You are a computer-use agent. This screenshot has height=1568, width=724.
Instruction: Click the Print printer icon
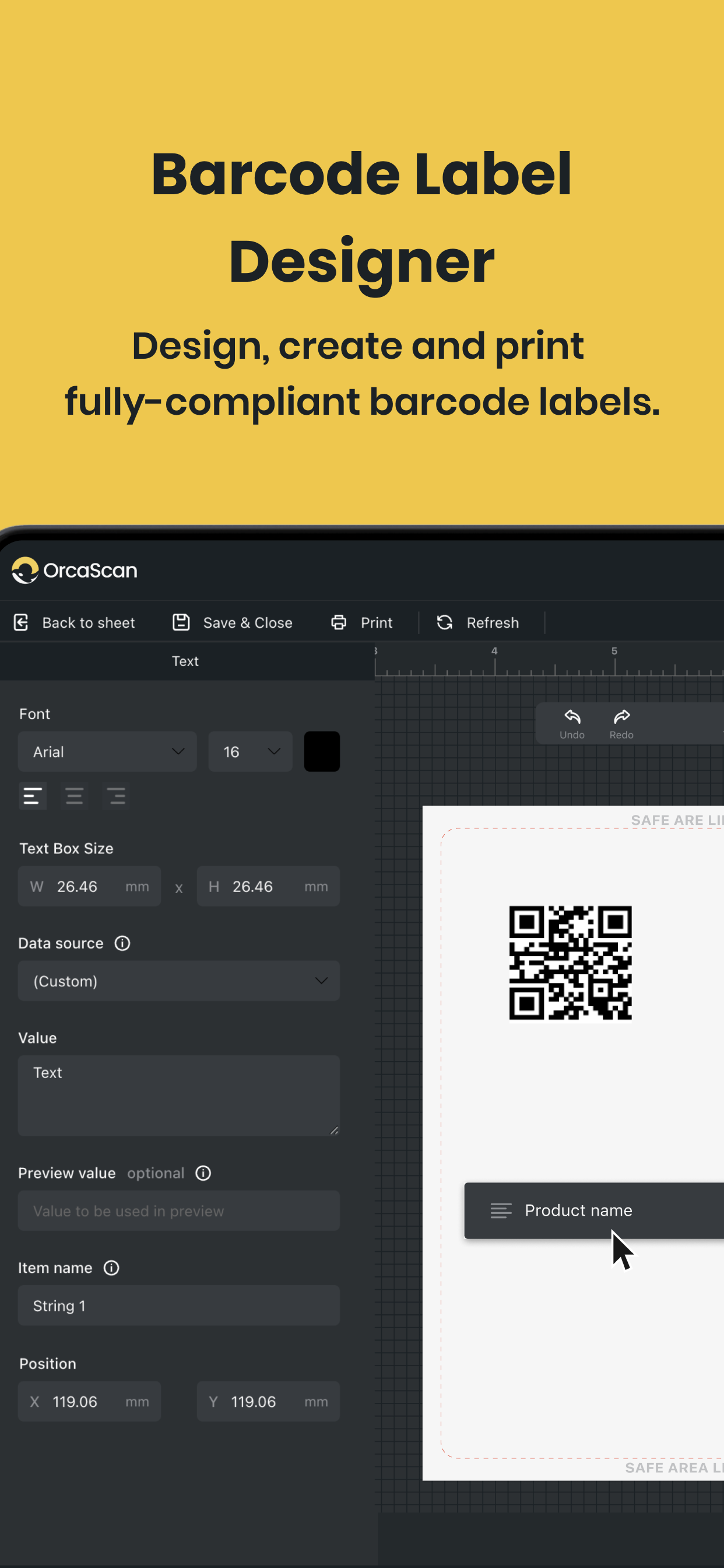pyautogui.click(x=339, y=622)
